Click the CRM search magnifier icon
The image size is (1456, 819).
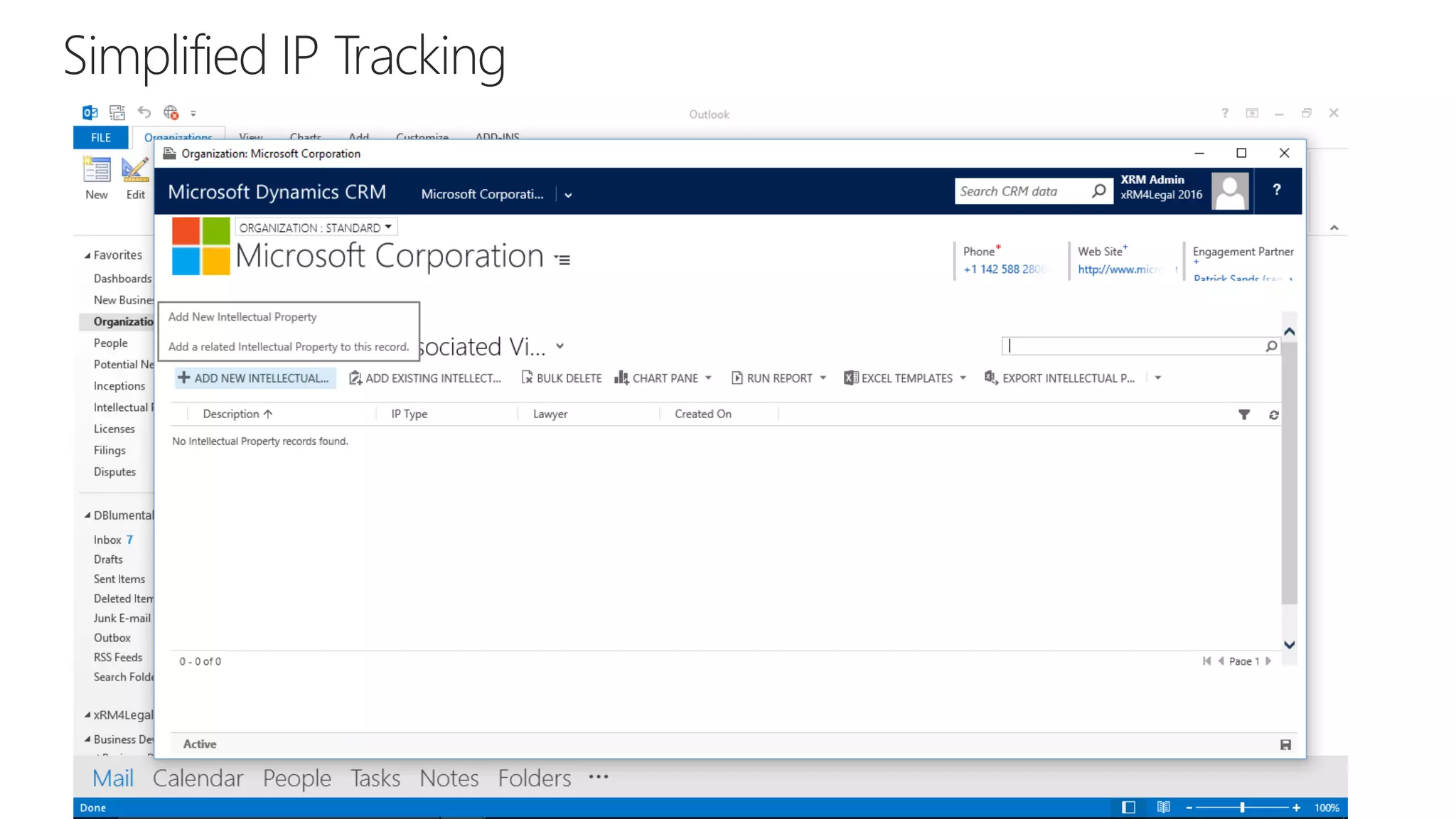(1098, 191)
